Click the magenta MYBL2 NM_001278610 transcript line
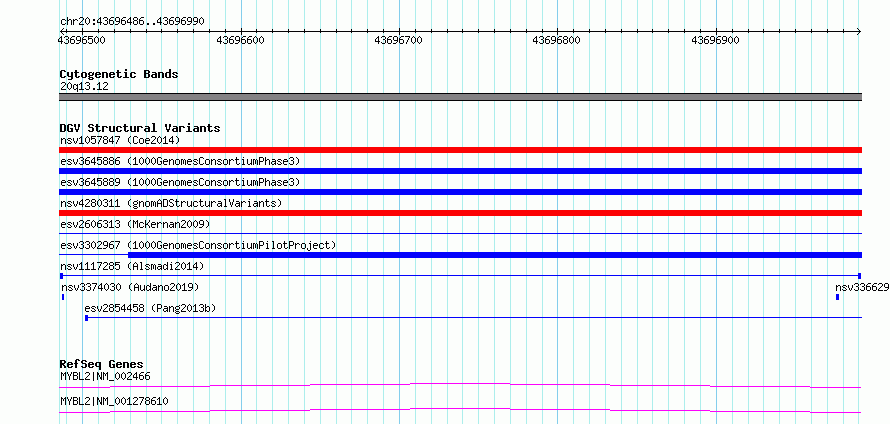The width and height of the screenshot is (890, 424). tap(460, 411)
